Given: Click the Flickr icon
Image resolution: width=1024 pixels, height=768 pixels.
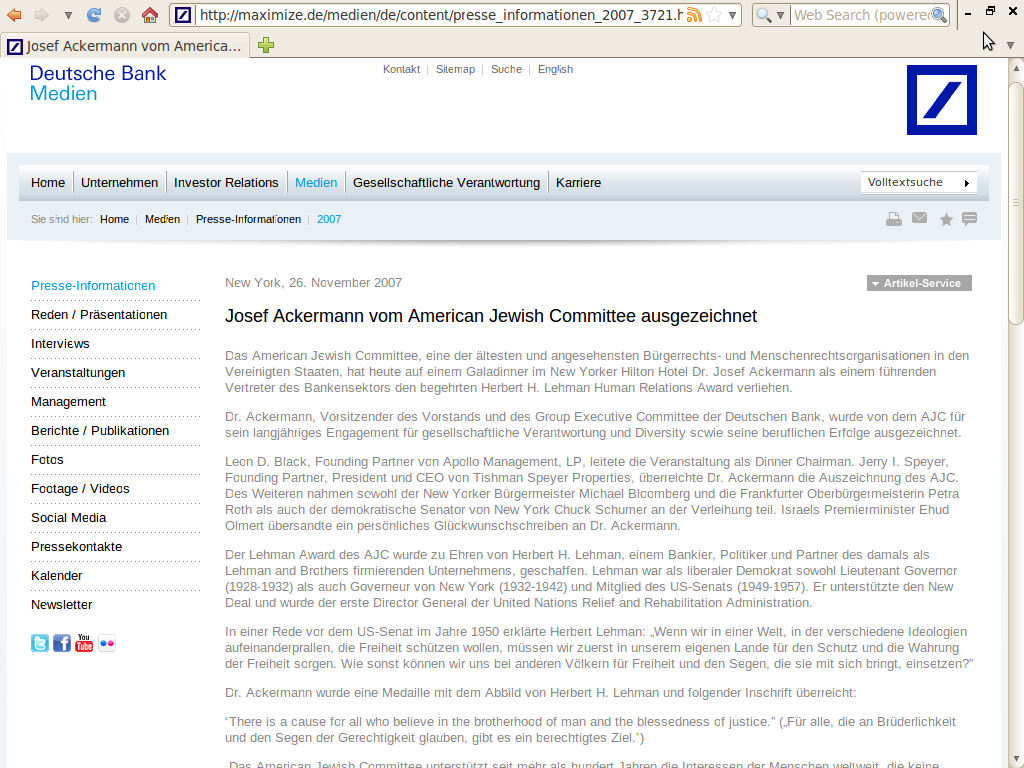Looking at the screenshot, I should click(x=106, y=643).
